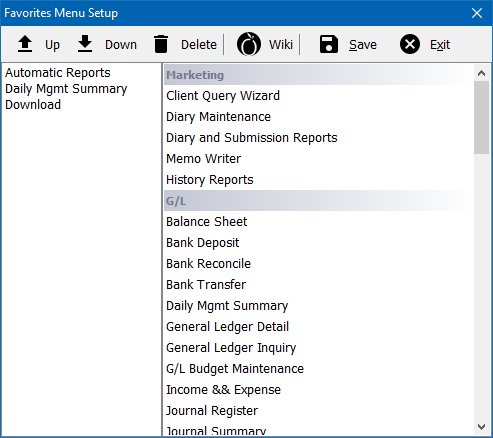Click the Exit circle-X icon

click(x=410, y=44)
